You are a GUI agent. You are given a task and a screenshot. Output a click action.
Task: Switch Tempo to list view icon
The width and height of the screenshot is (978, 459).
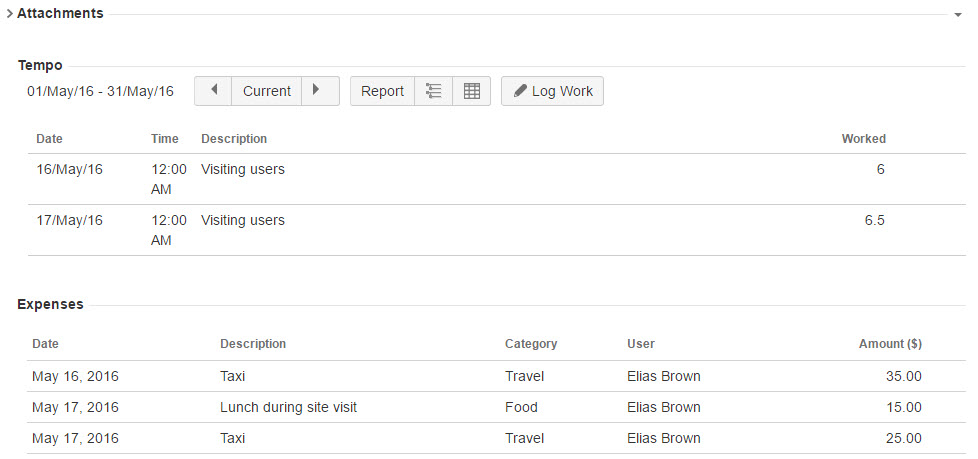(433, 91)
